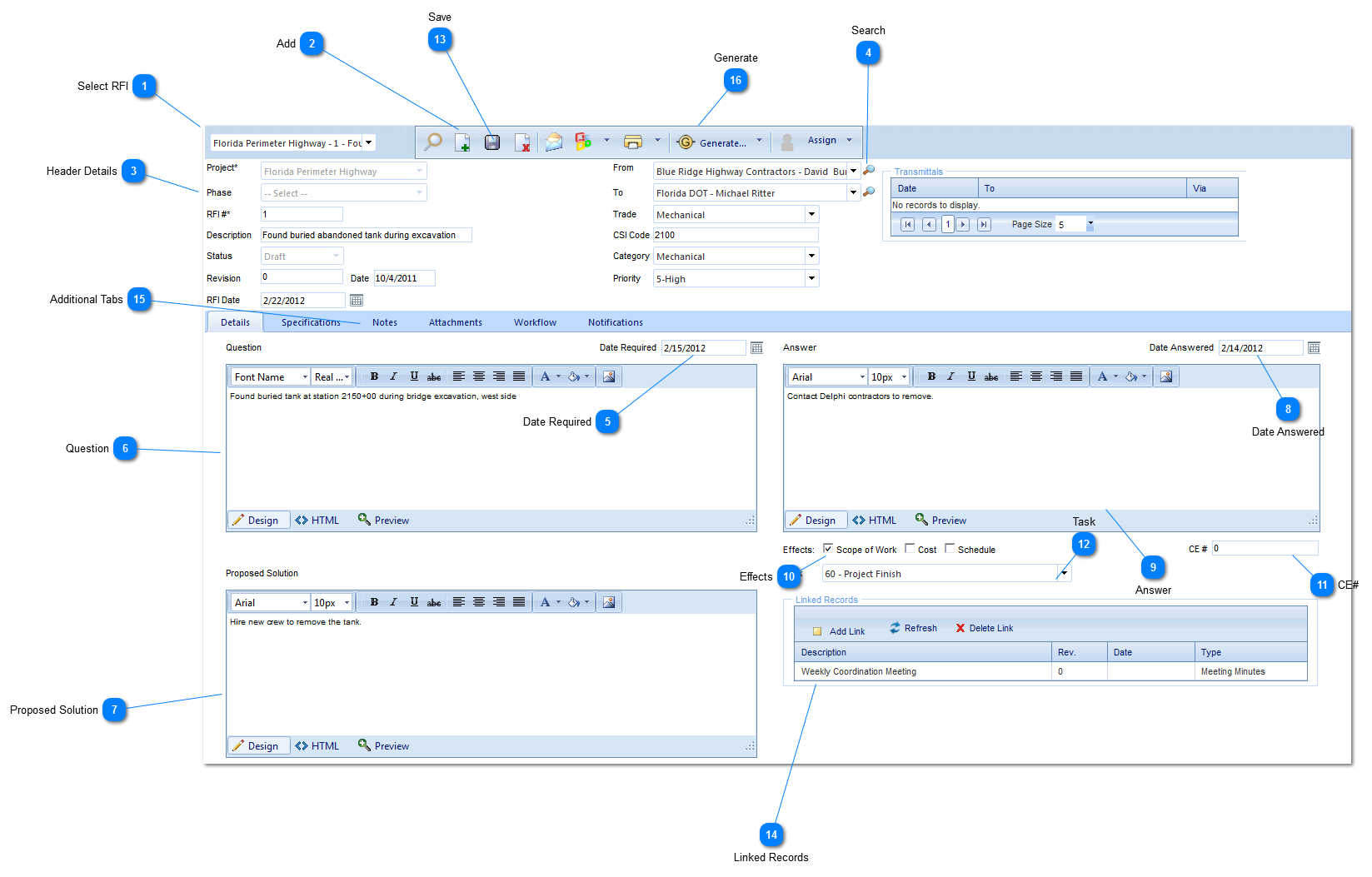Go to first page in Transmittals pager
The width and height of the screenshot is (1372, 877).
[907, 224]
